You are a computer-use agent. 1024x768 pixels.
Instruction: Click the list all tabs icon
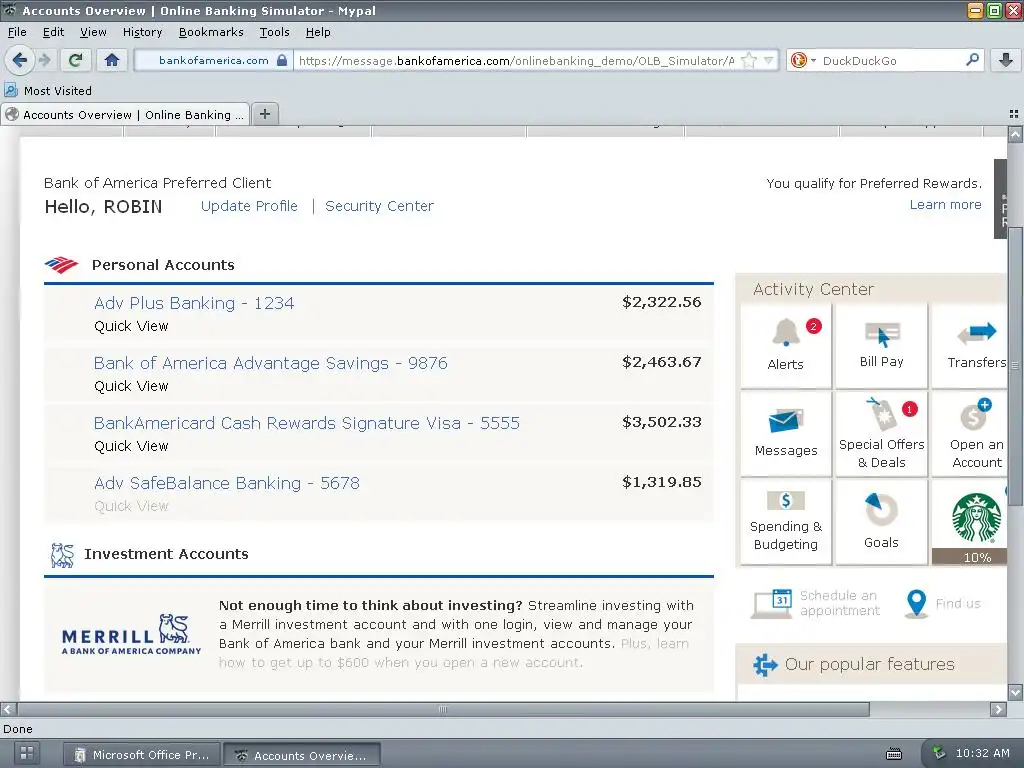tap(1014, 114)
